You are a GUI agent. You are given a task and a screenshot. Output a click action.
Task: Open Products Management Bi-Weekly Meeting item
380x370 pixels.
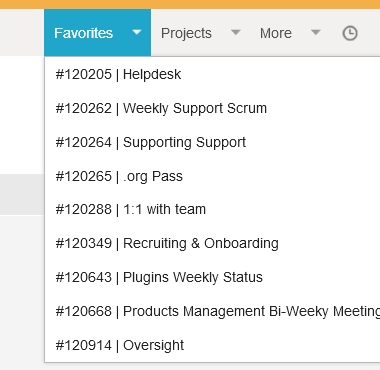point(212,311)
